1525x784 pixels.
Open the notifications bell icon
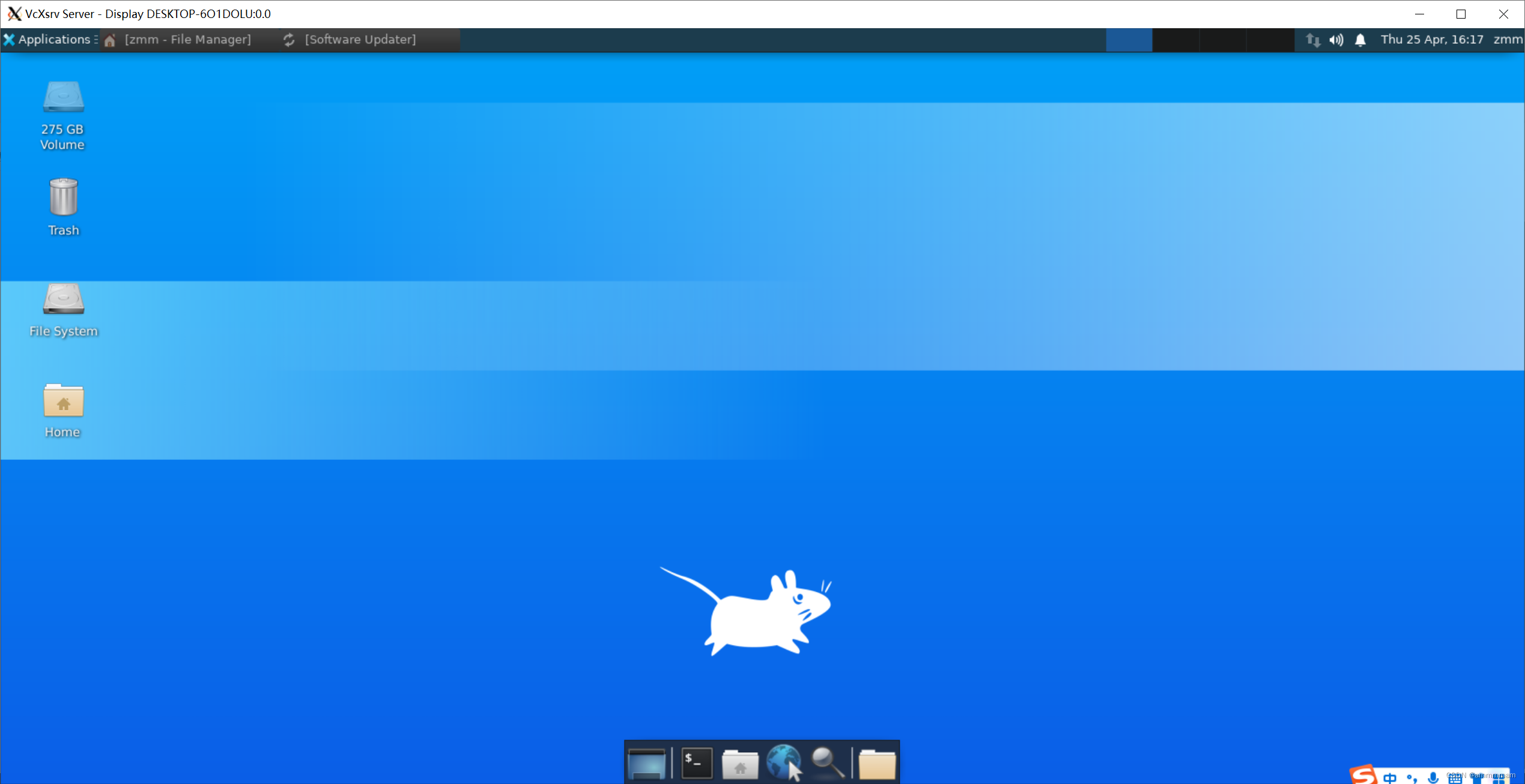tap(1360, 40)
